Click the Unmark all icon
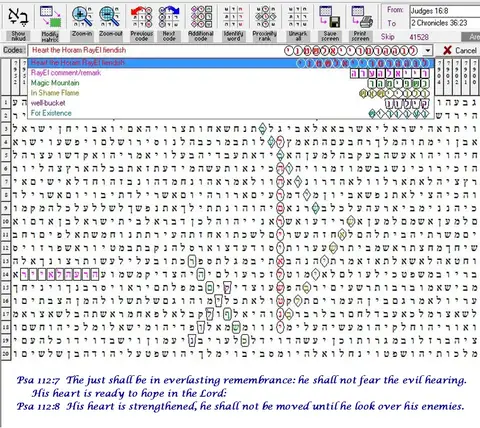The width and height of the screenshot is (480, 428). (298, 17)
